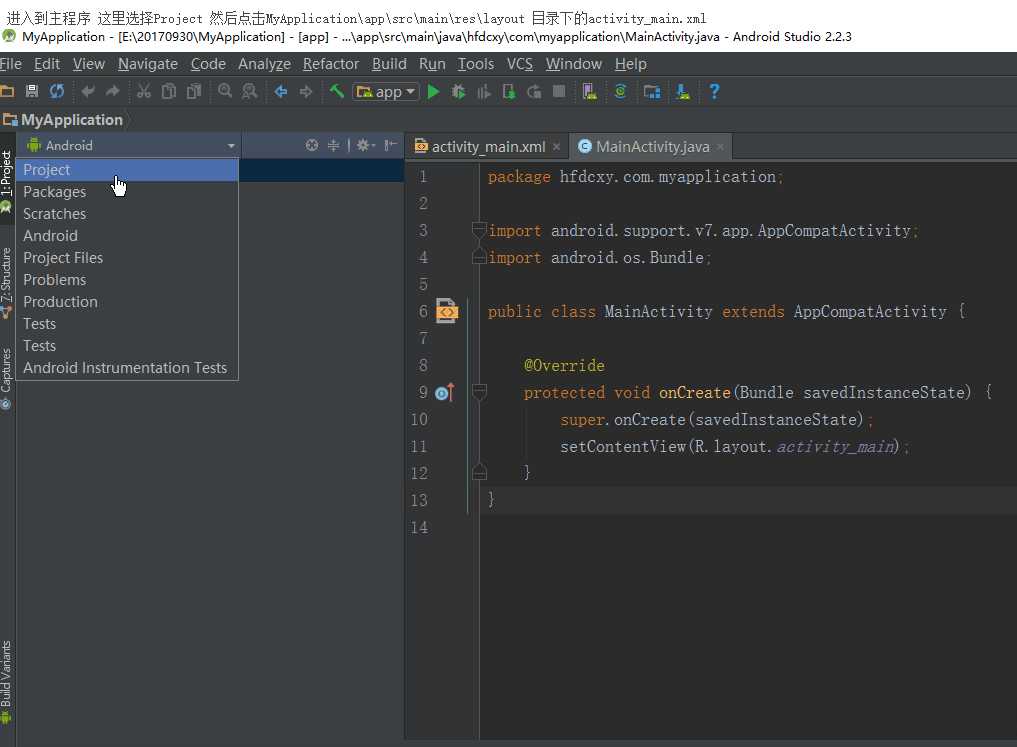1017x747 pixels.
Task: Click the Paste toolbar icon
Action: (x=194, y=91)
